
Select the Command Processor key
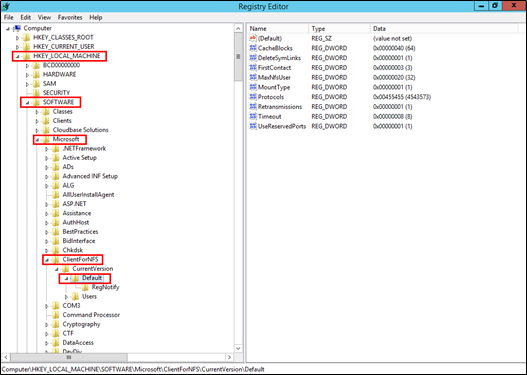pos(91,315)
